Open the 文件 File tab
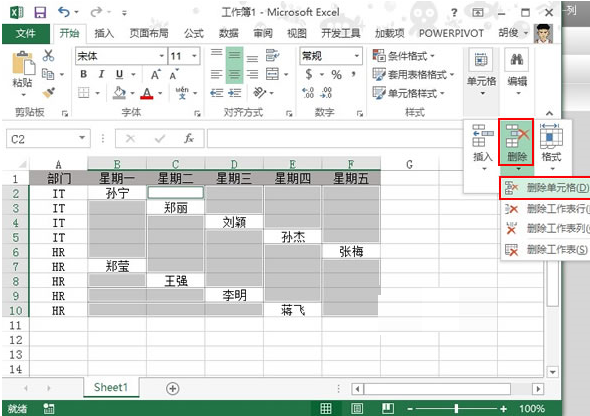Screen dimensions: 590x416 pyautogui.click(x=26, y=33)
